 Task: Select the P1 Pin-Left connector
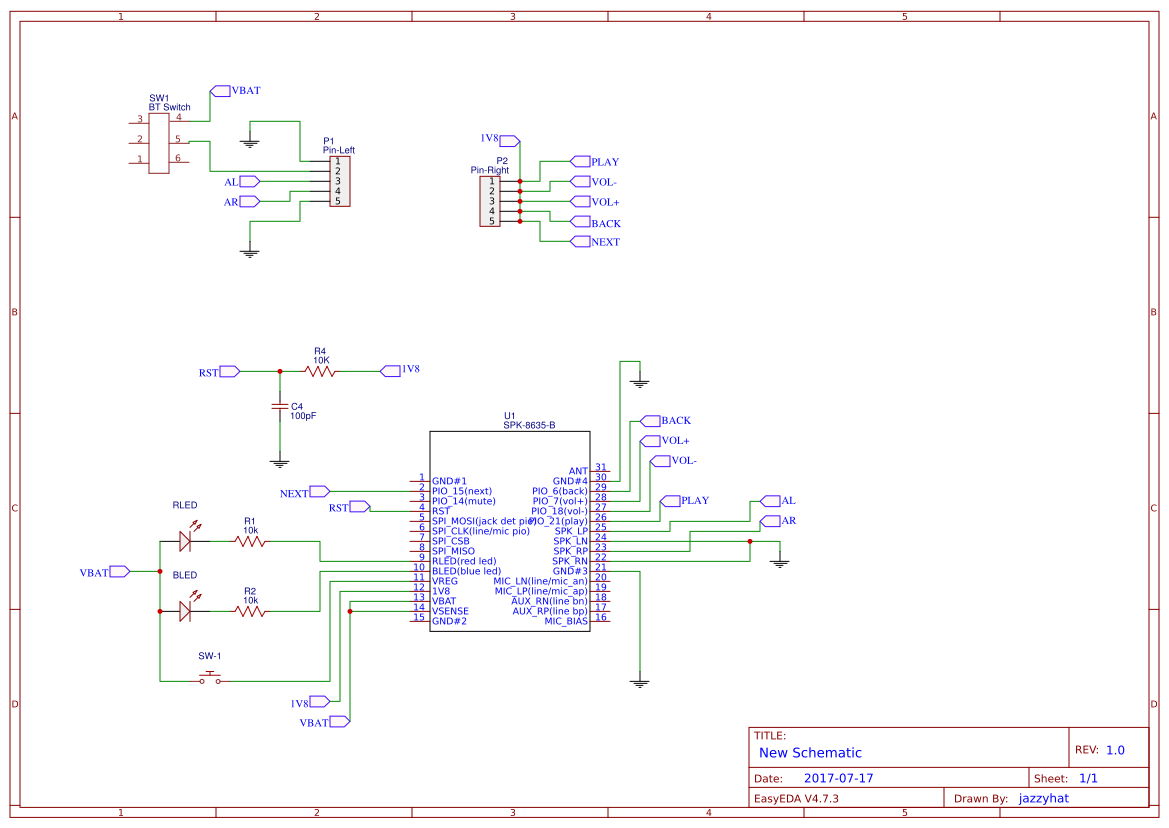click(340, 182)
